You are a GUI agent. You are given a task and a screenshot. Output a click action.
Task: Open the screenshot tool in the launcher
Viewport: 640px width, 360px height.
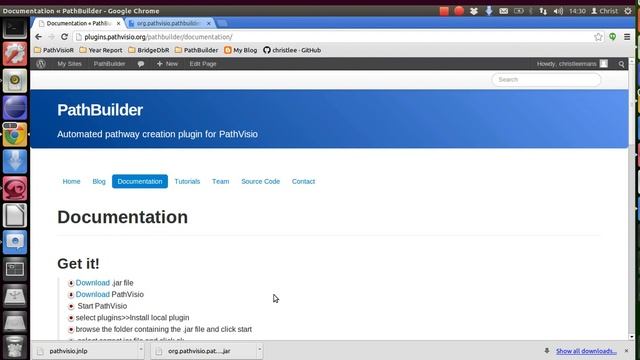pyautogui.click(x=15, y=242)
